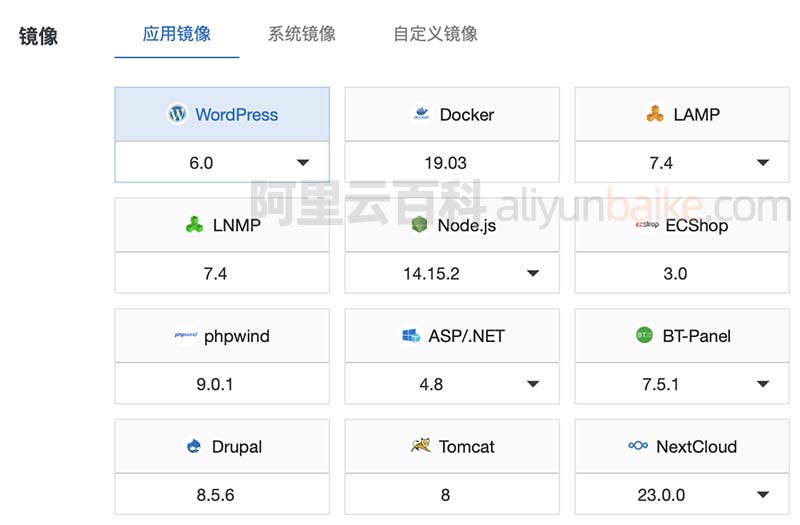Select the ECShop image label
The width and height of the screenshot is (800, 525).
696,225
